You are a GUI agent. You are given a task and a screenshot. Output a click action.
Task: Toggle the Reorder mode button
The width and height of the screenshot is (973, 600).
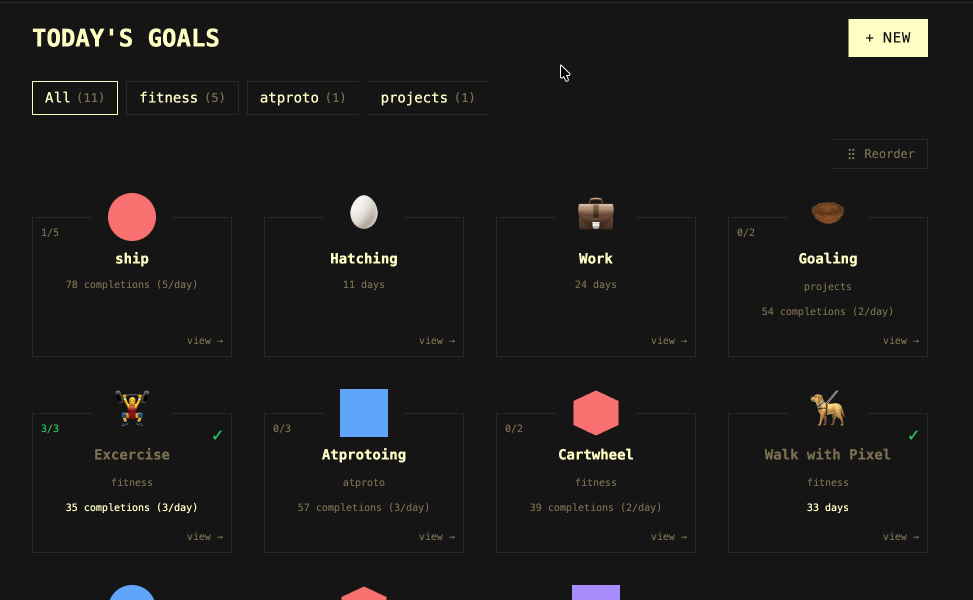[x=880, y=154]
